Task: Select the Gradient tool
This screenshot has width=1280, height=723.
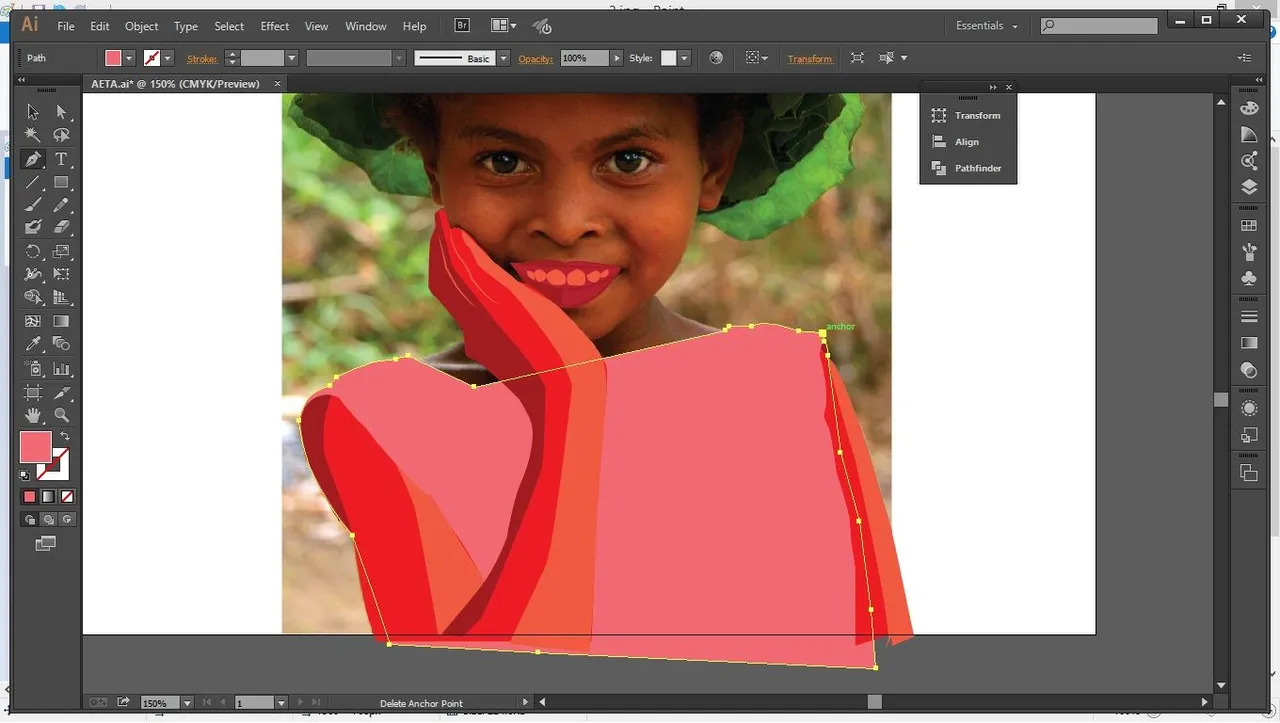Action: pyautogui.click(x=61, y=322)
